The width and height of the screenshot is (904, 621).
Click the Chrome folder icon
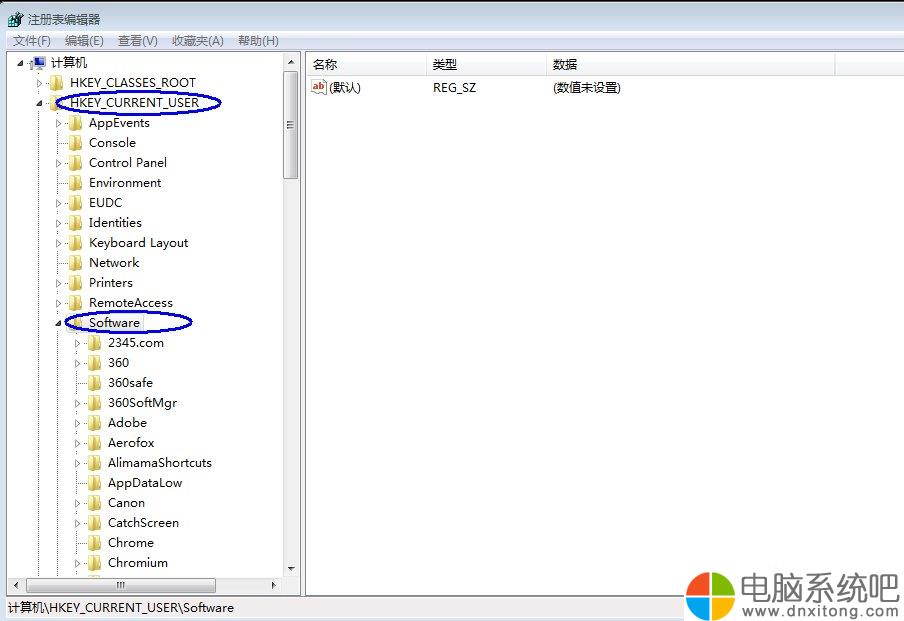95,543
